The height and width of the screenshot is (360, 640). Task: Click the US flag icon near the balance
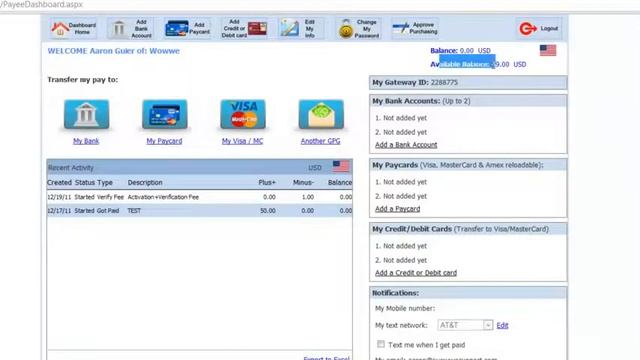548,50
